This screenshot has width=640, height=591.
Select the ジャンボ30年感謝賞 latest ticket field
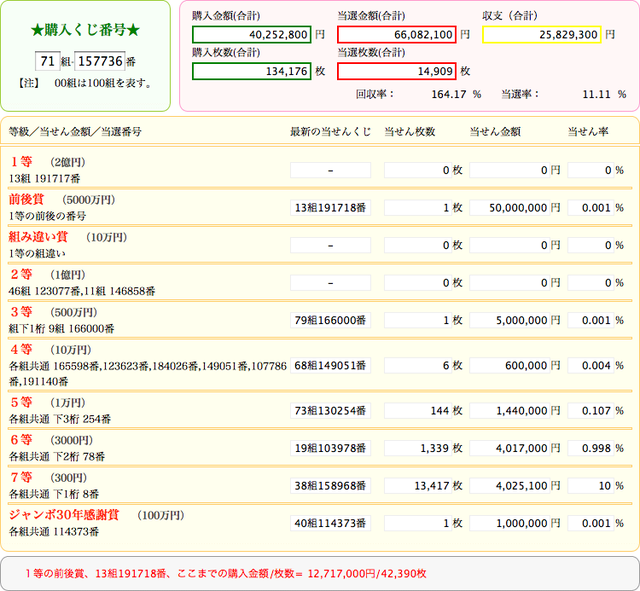click(x=330, y=523)
